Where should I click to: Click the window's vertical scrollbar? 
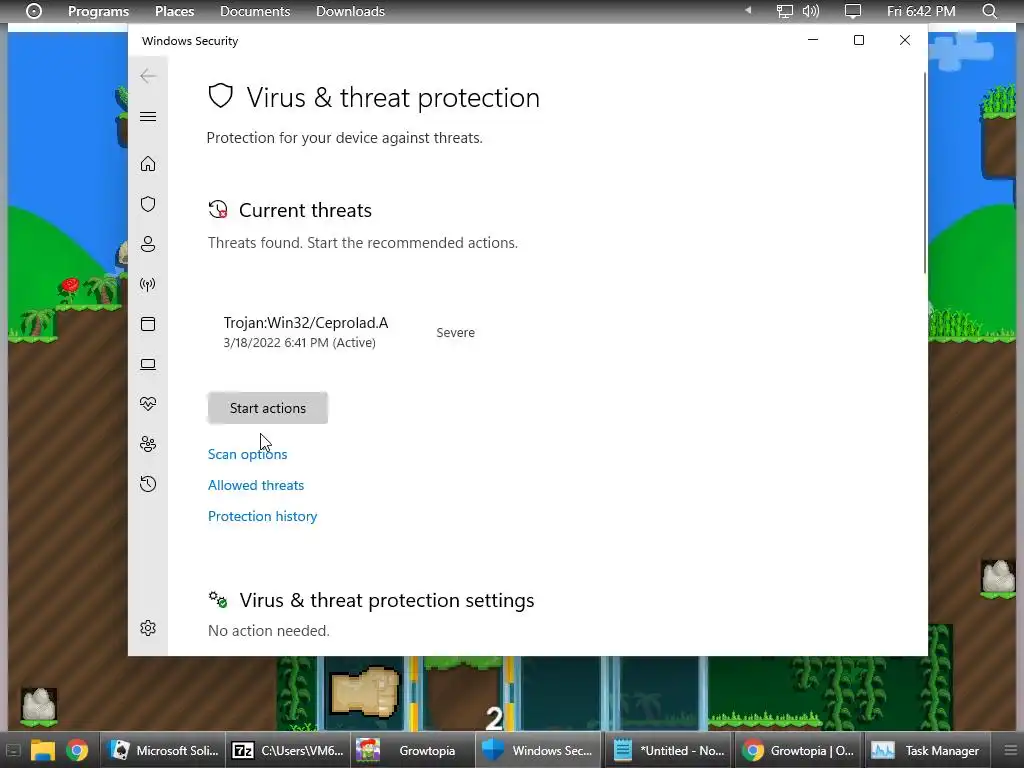click(925, 173)
